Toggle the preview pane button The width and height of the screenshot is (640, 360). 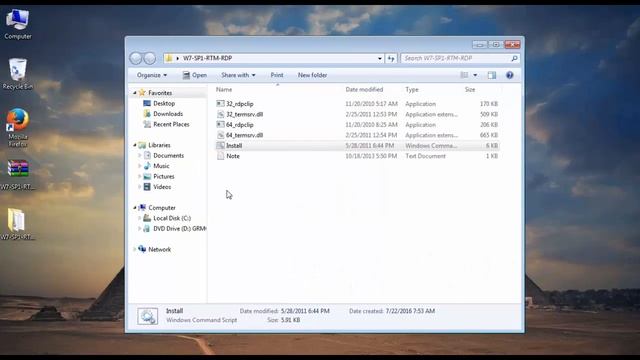click(492, 75)
